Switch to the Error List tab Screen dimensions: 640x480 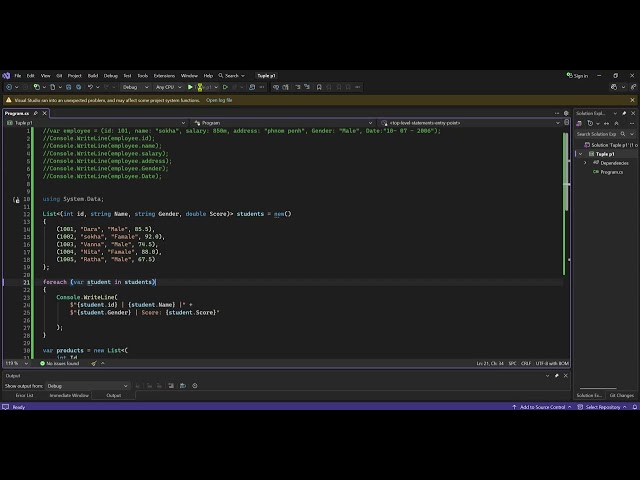(x=24, y=395)
